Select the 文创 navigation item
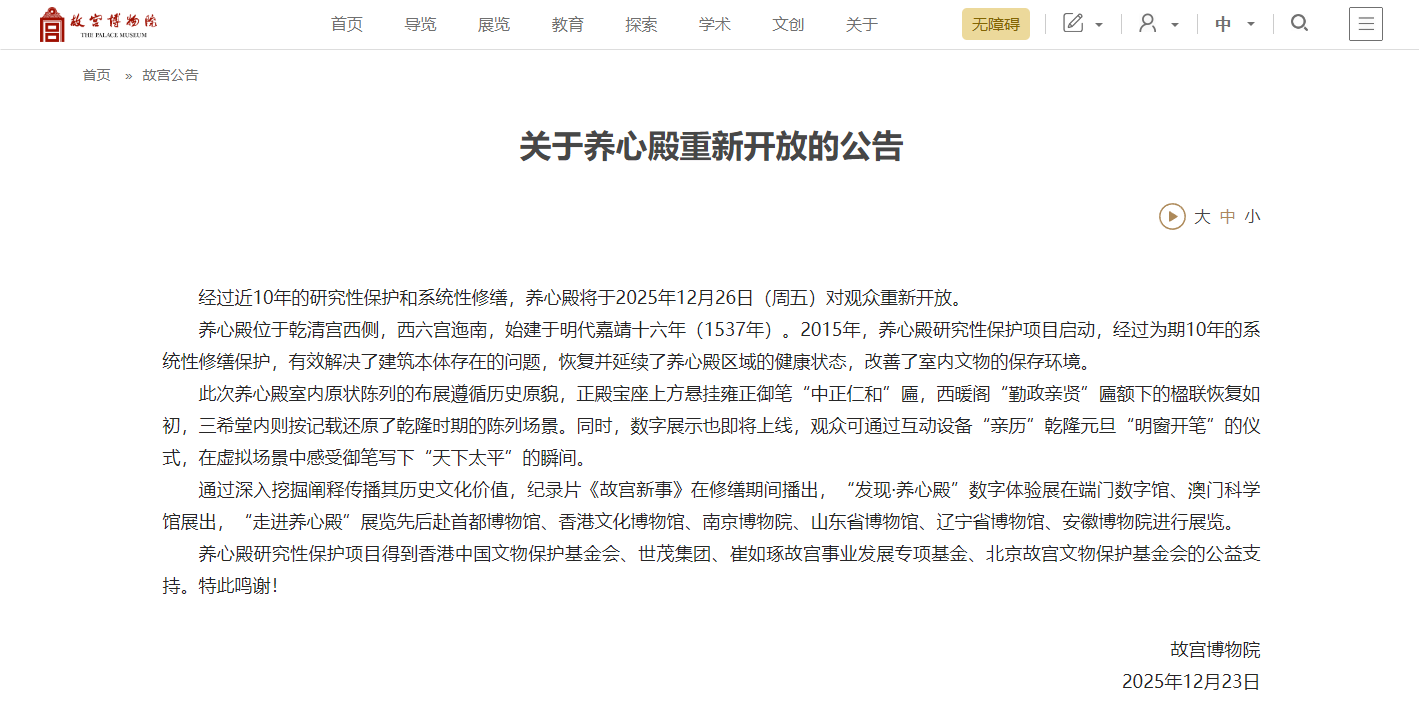Viewport: 1419px width, 706px height. [x=788, y=24]
